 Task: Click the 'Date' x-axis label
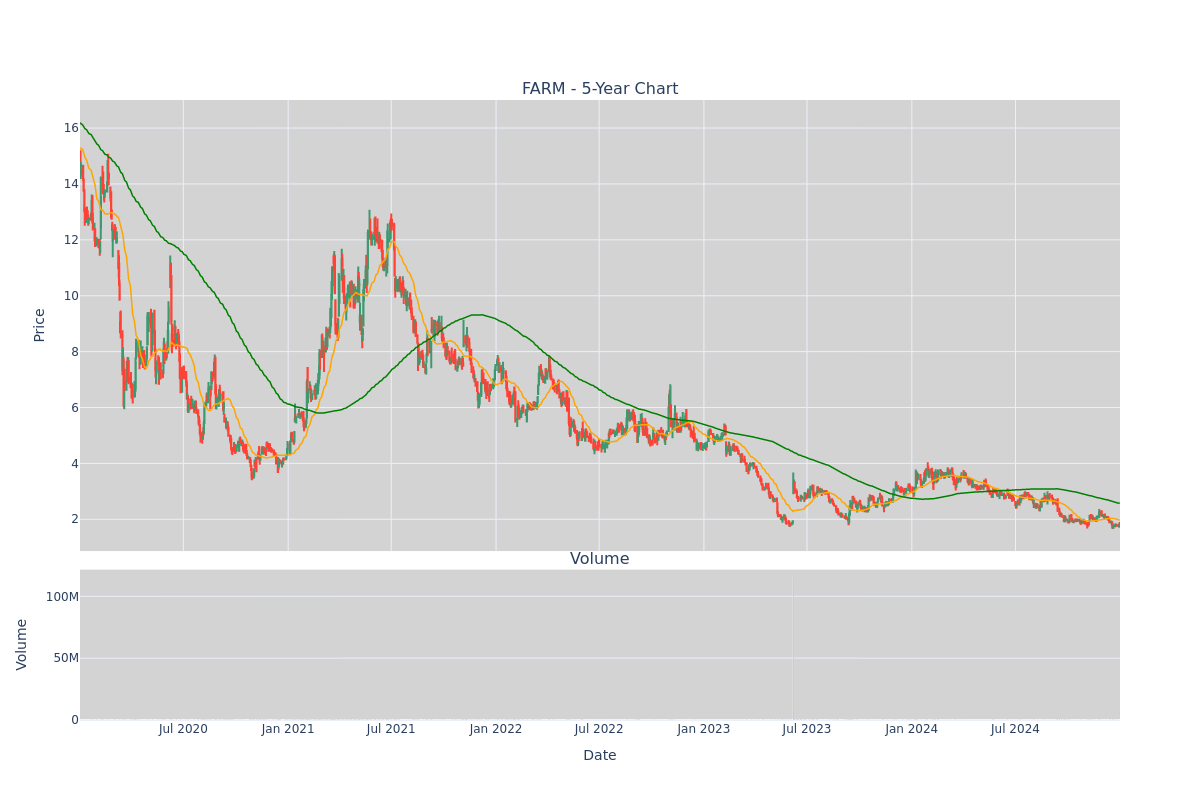600,756
